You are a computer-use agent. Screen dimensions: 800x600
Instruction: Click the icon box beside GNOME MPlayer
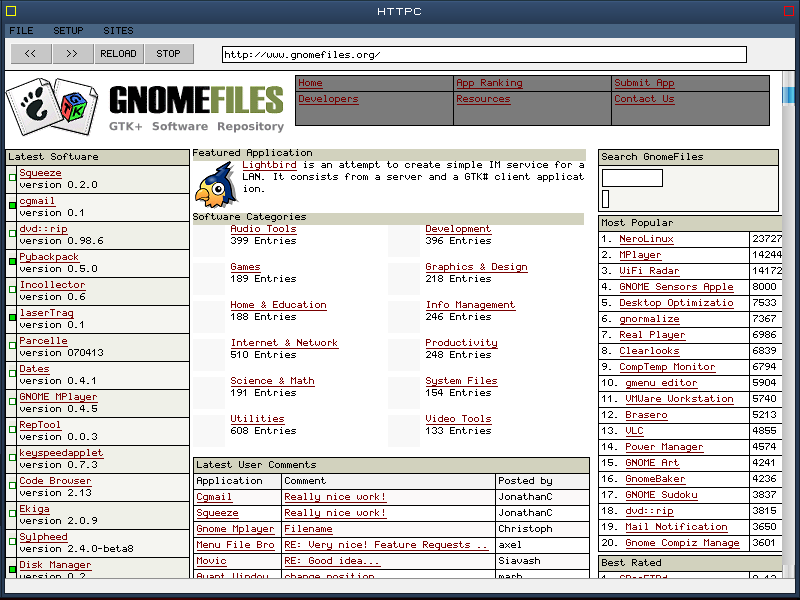coord(12,402)
